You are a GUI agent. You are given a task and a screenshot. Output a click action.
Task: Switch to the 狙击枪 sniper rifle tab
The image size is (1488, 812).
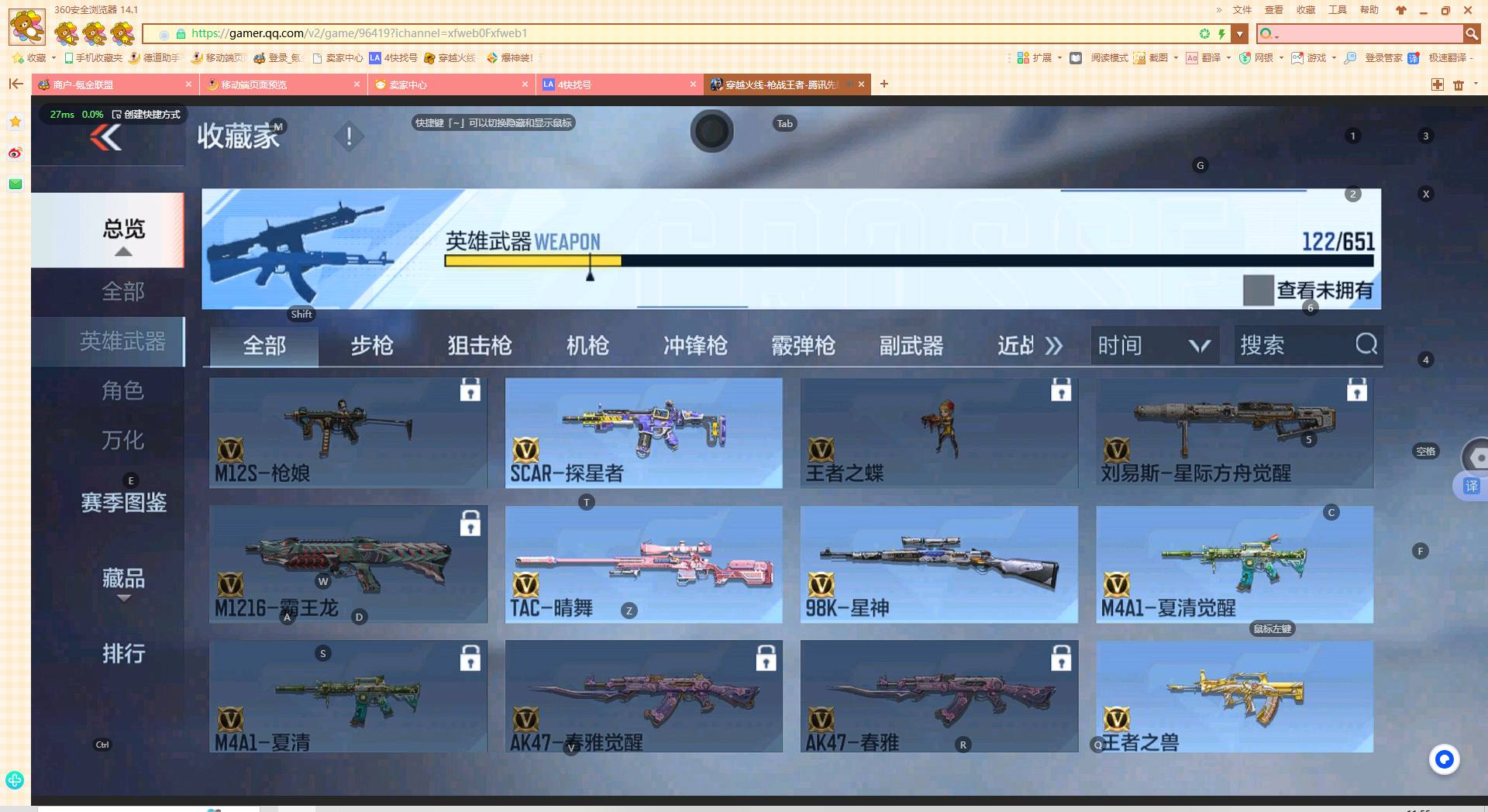tap(479, 346)
